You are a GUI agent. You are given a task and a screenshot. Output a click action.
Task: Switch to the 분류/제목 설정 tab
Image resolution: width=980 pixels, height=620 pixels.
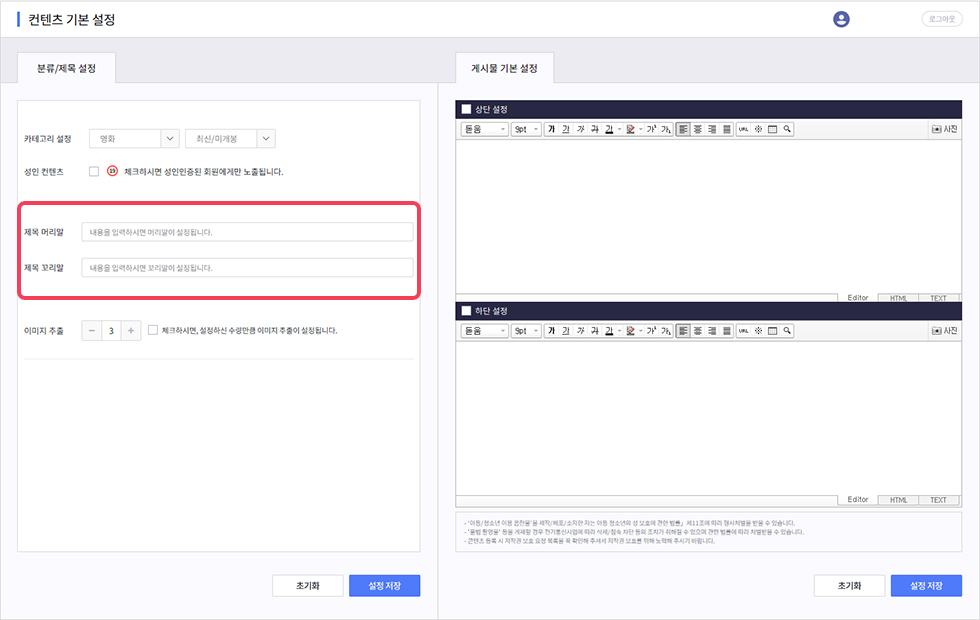67,68
